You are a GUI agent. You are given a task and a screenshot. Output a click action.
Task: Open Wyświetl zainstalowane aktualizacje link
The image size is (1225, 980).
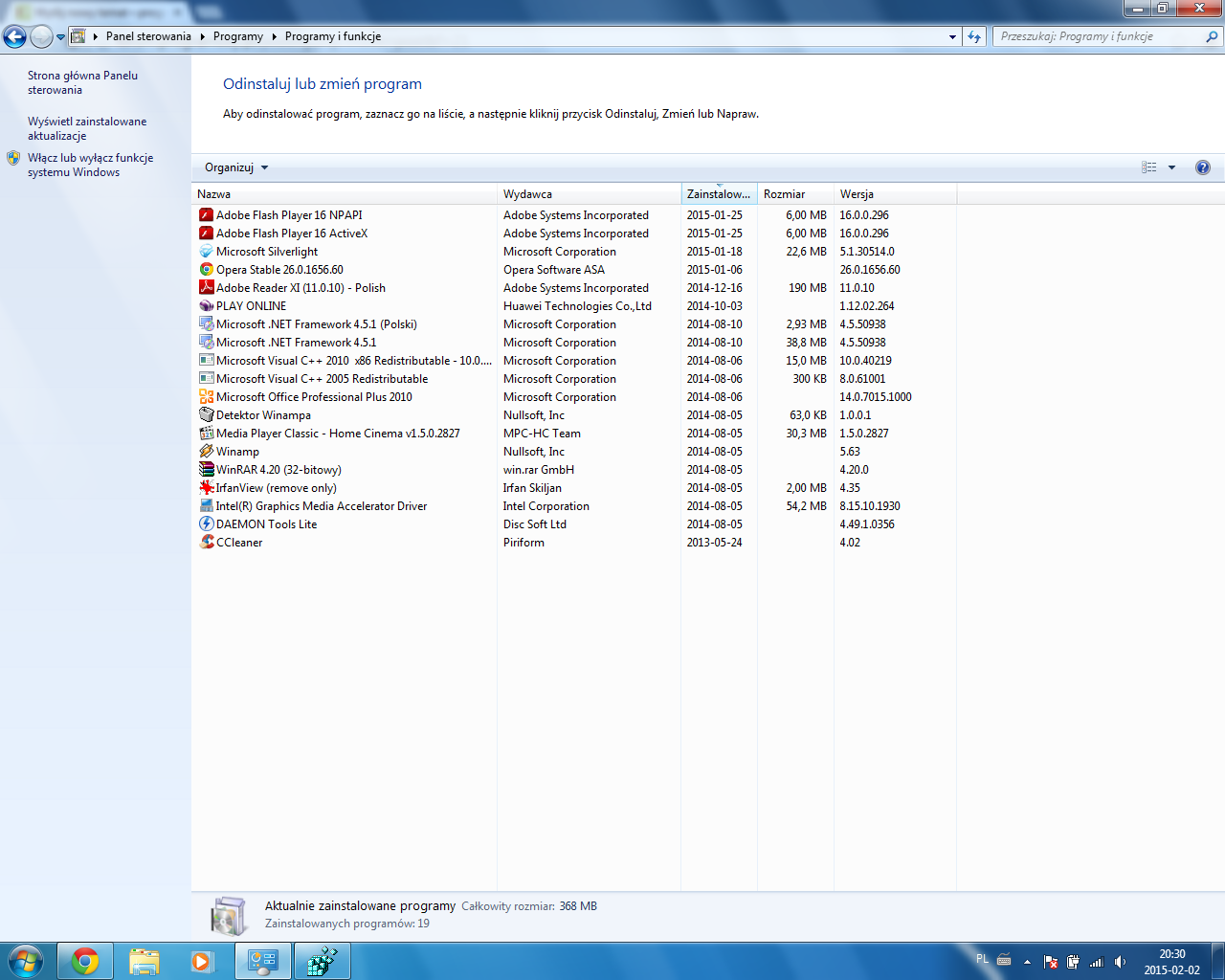[86, 128]
